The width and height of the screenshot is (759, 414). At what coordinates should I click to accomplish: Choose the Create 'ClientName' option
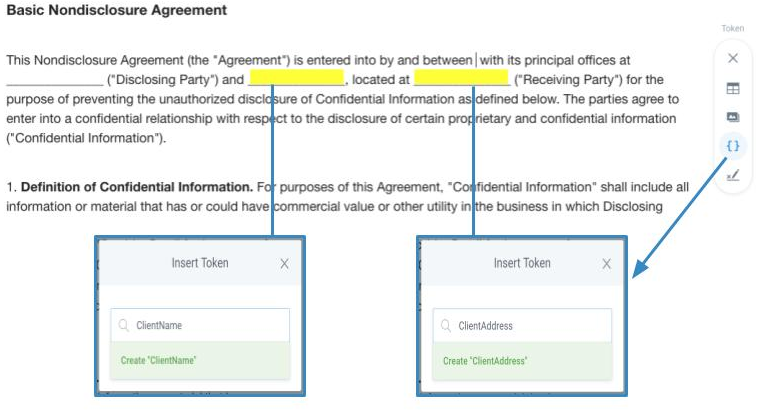coord(200,360)
